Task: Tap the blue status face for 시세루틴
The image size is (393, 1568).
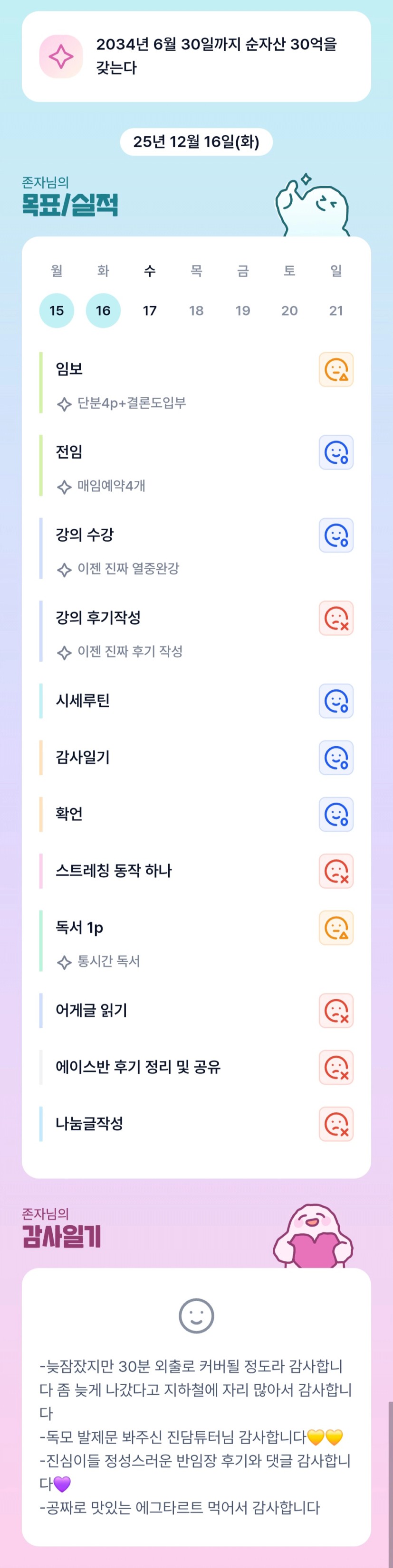Action: point(335,701)
